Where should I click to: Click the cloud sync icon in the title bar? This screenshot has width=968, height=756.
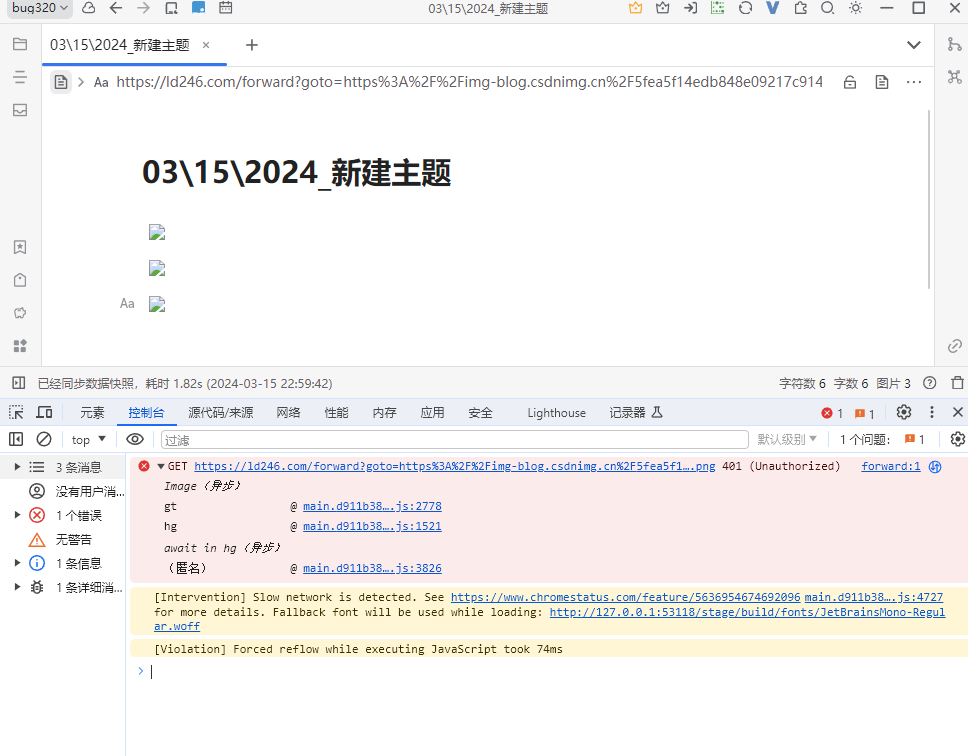point(88,8)
